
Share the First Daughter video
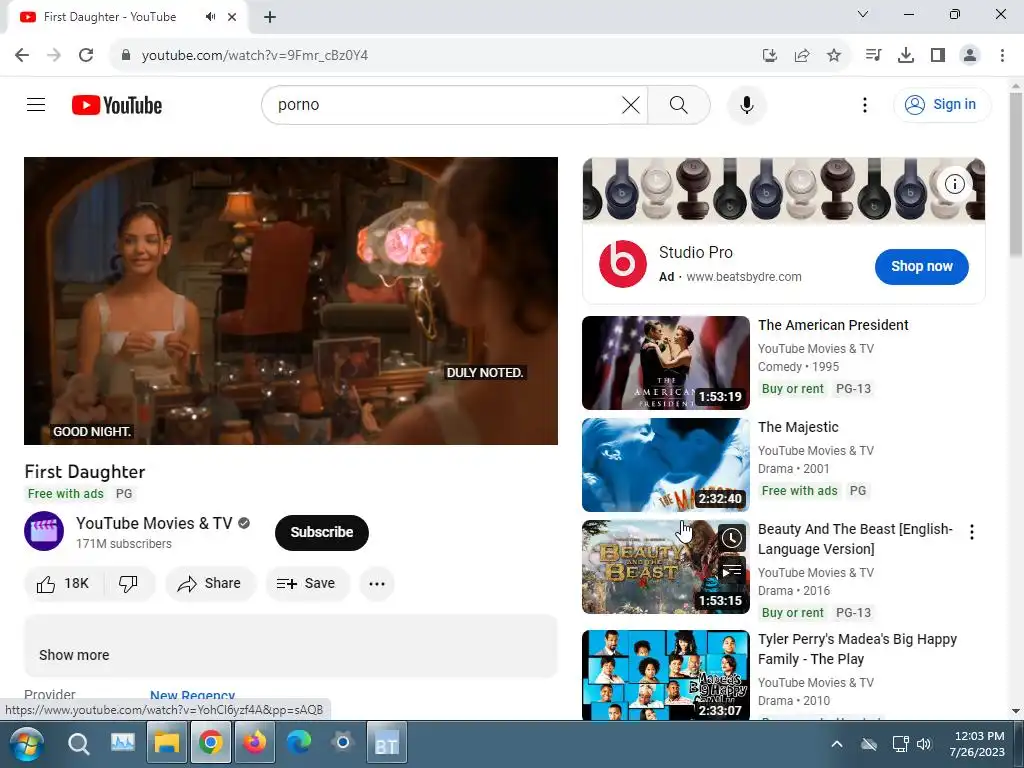click(x=210, y=583)
